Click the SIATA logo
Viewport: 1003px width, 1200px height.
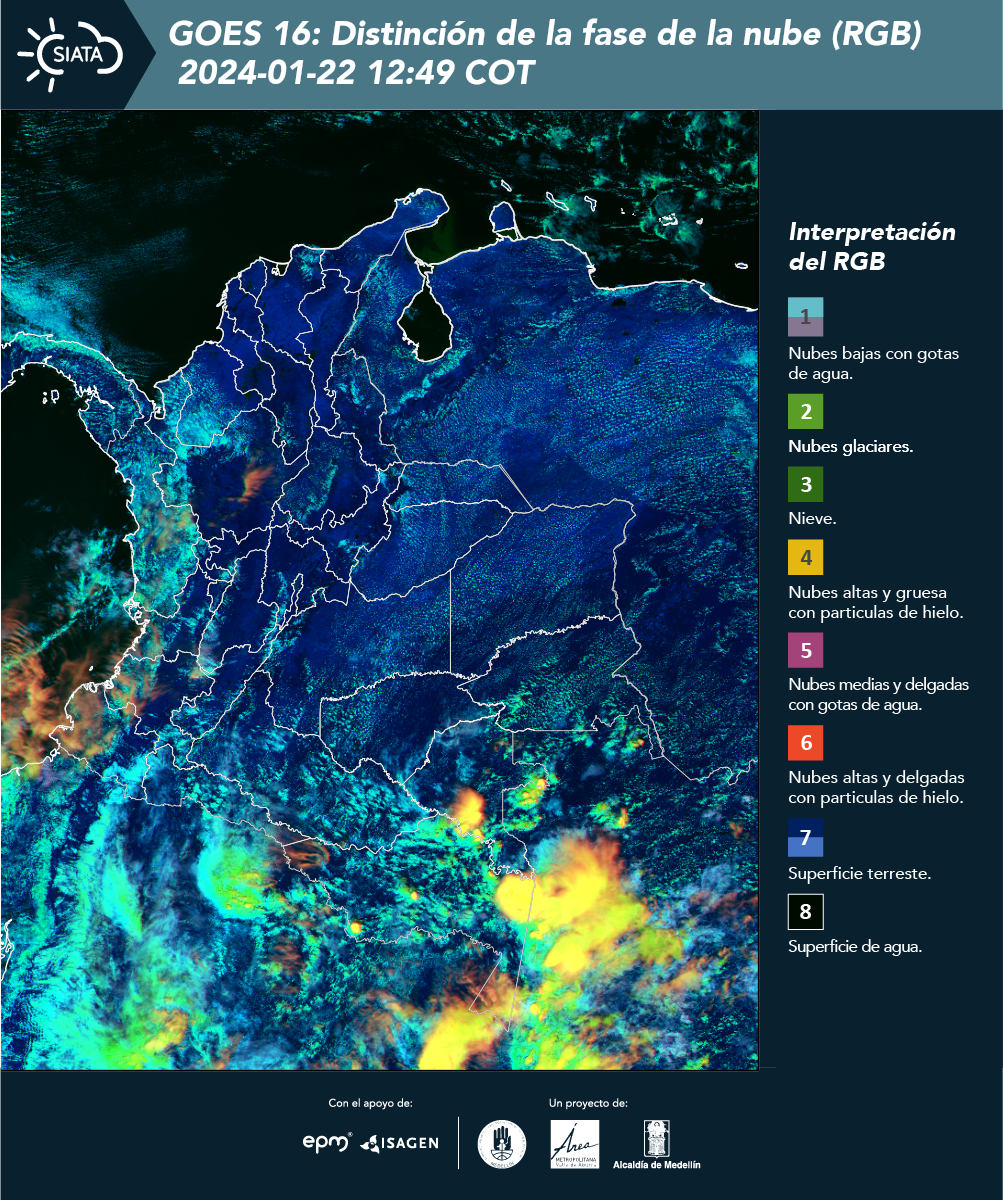[70, 53]
